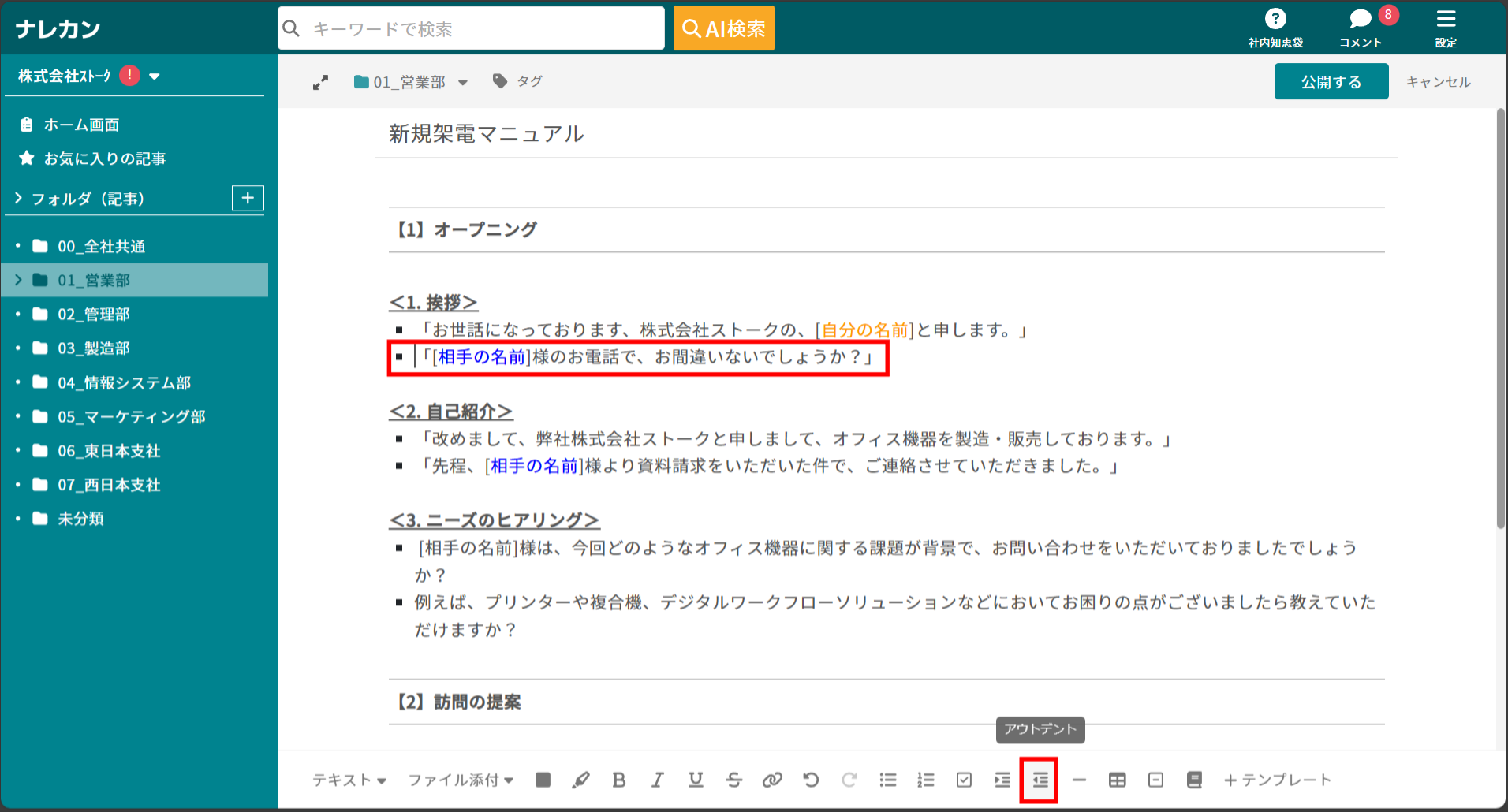Select the highlighter pen tool
Viewport: 1508px width, 812px height.
(x=581, y=780)
